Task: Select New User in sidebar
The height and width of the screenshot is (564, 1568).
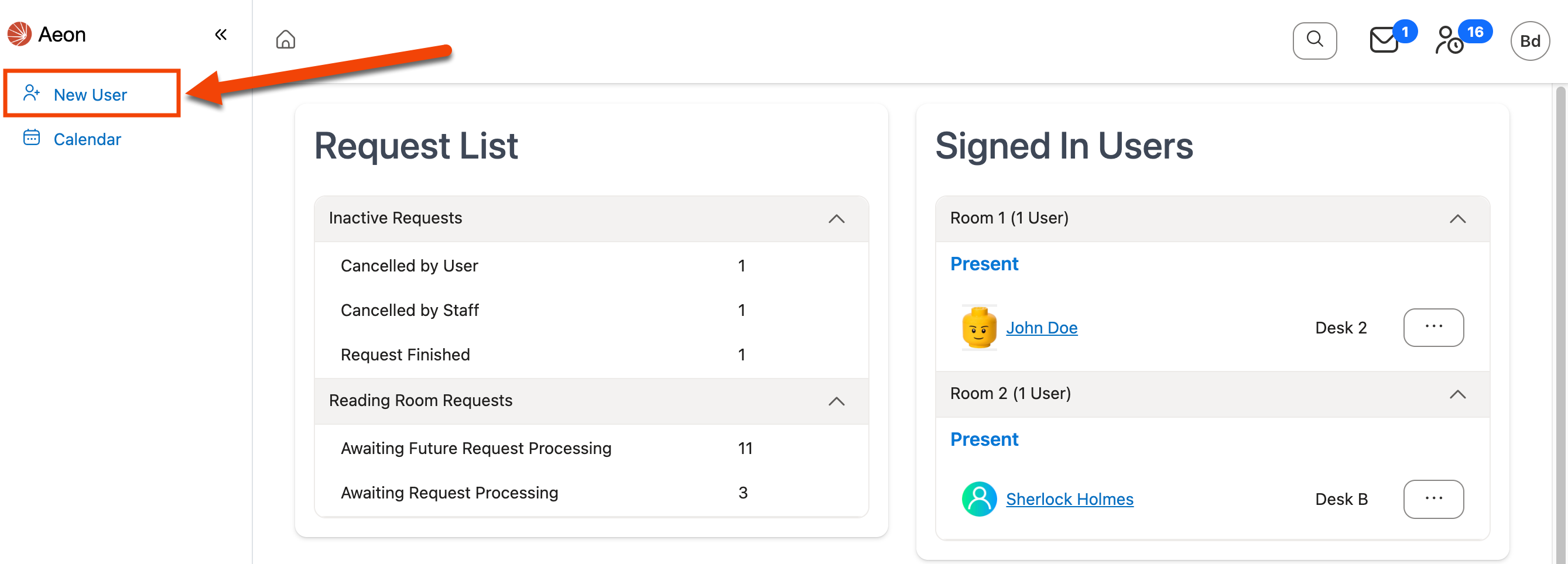Action: [90, 95]
